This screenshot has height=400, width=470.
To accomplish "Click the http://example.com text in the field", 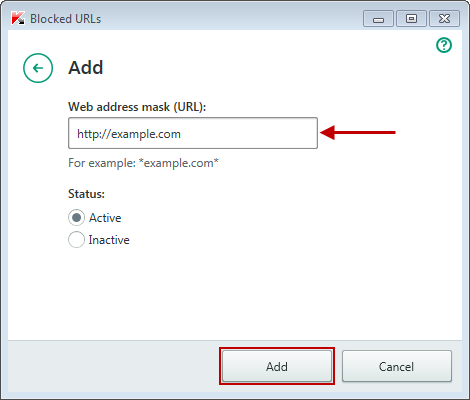I will [129, 134].
